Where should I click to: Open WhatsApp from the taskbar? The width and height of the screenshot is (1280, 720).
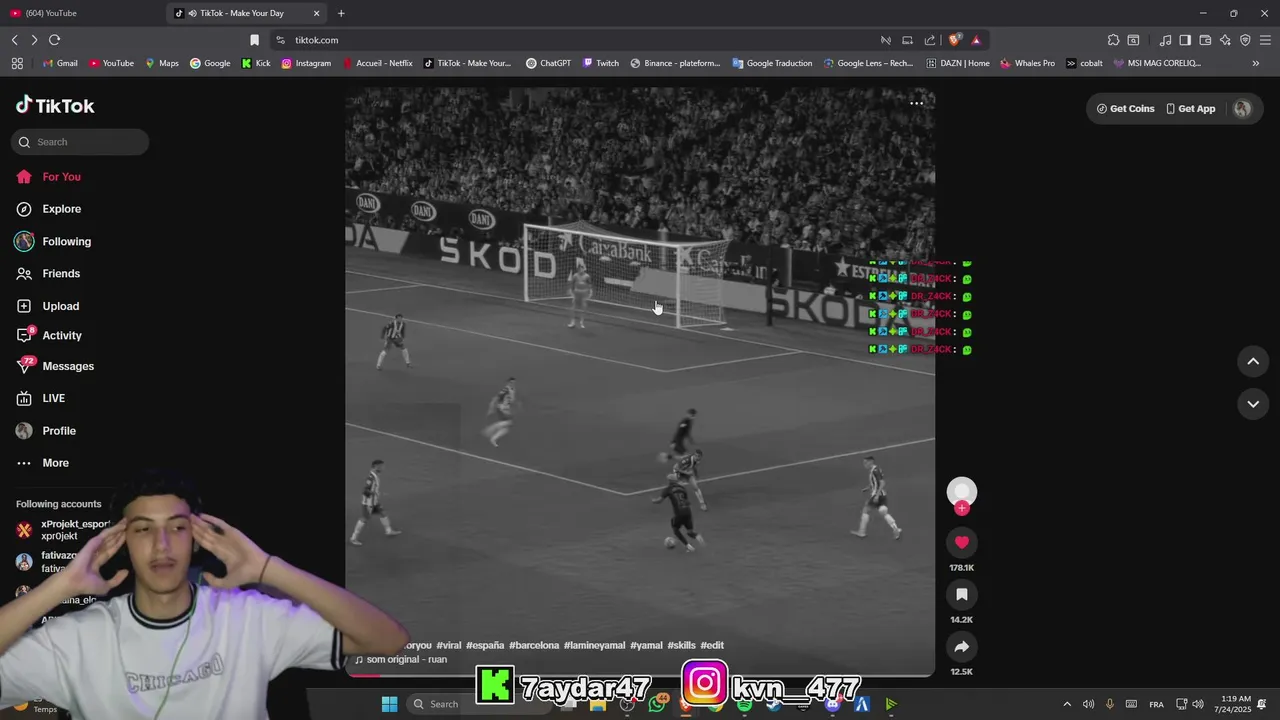click(656, 704)
